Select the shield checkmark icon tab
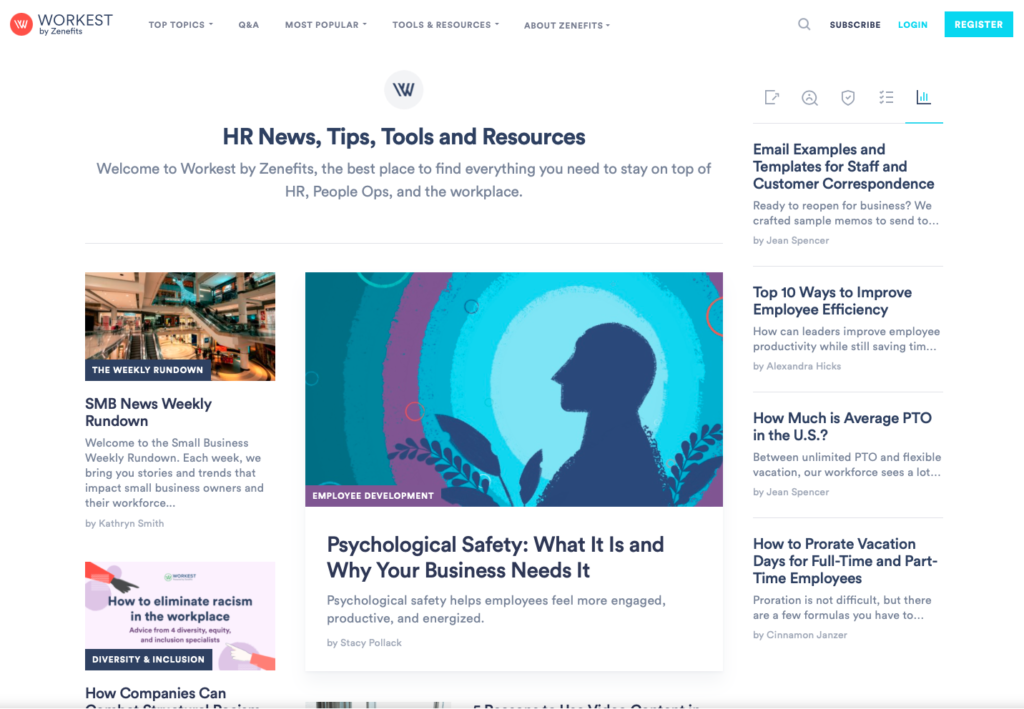This screenshot has height=709, width=1024. 848,97
